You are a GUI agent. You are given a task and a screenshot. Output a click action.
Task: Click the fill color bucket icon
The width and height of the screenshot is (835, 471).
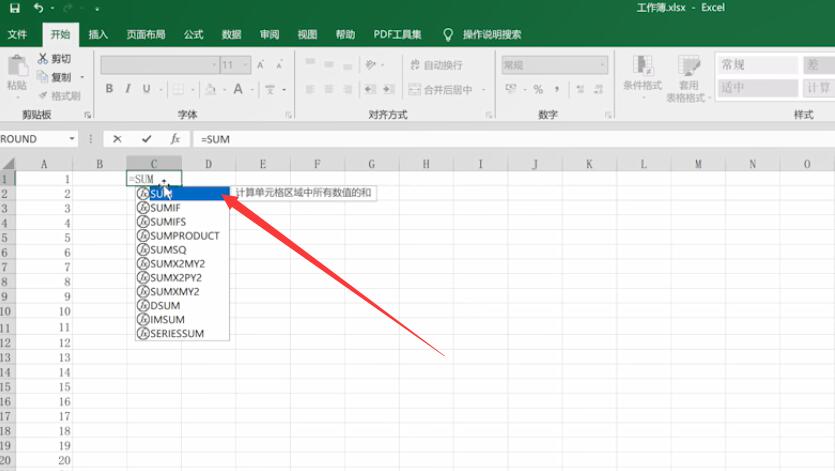[x=210, y=89]
